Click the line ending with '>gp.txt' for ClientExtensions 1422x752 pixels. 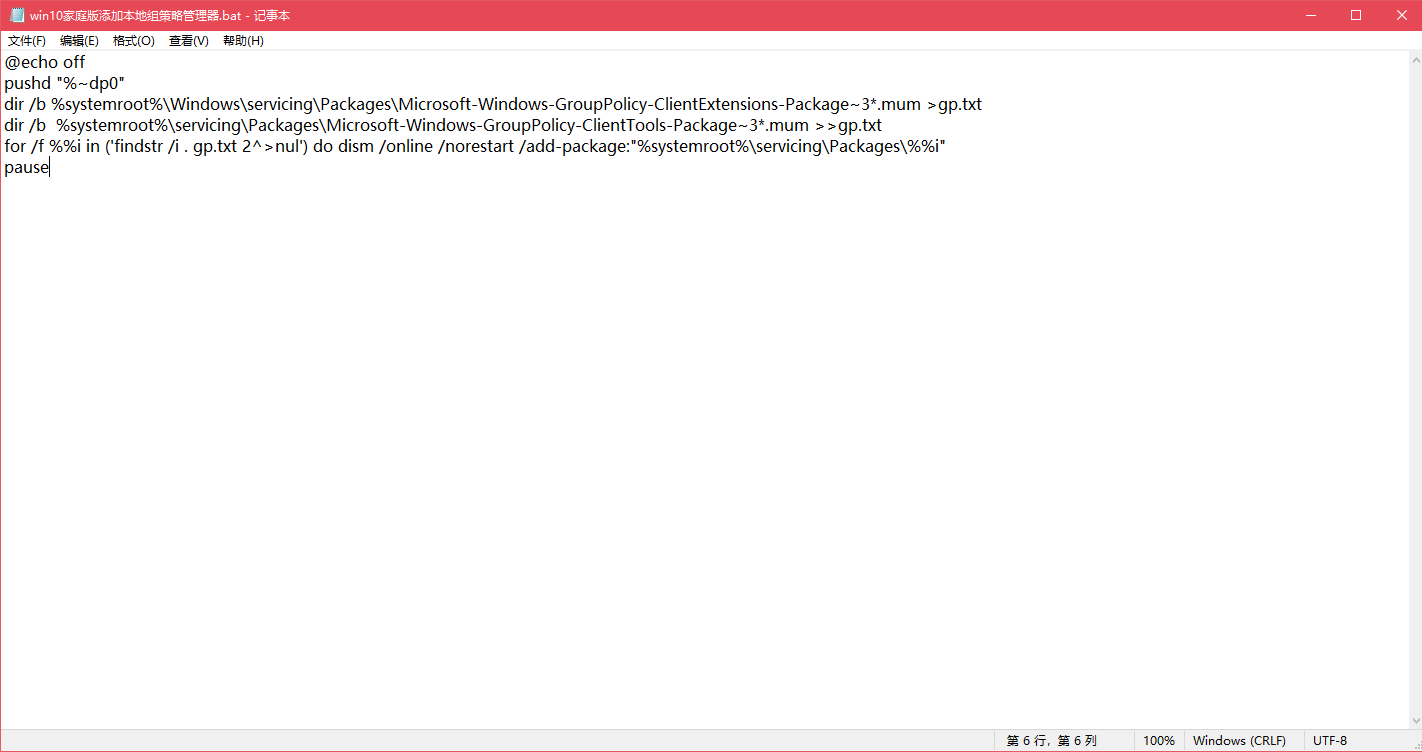tap(493, 104)
